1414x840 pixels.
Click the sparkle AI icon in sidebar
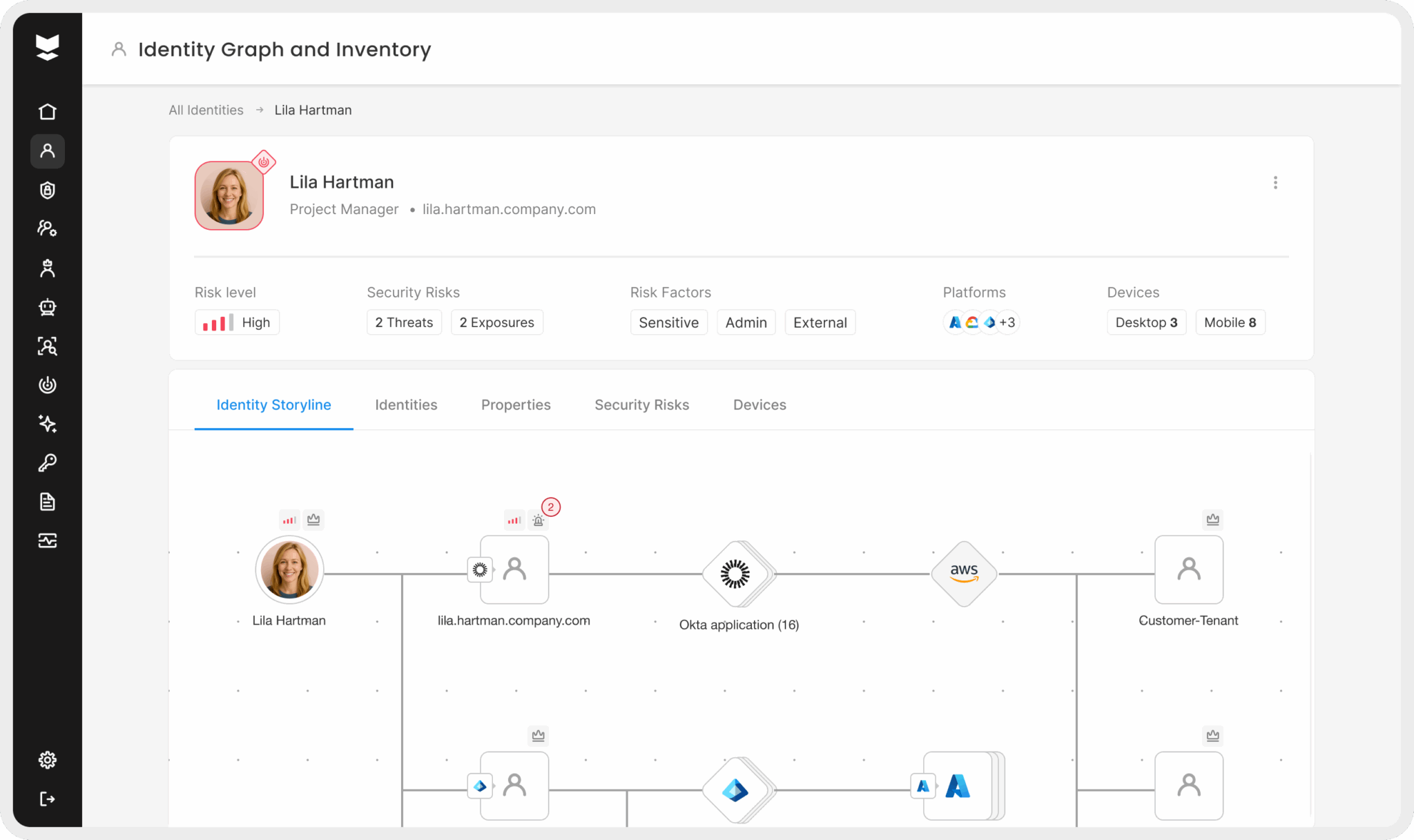click(x=47, y=424)
